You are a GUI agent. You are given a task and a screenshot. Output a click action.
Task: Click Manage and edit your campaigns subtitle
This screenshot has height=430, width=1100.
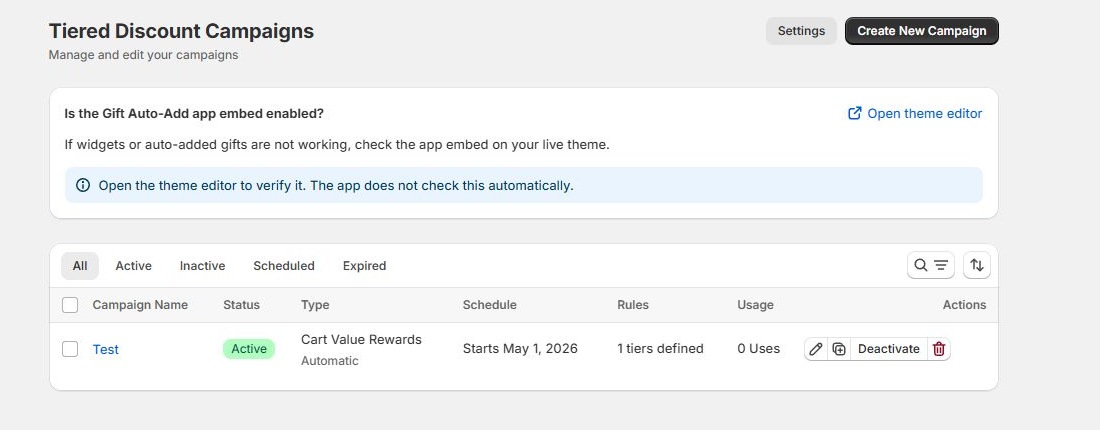[143, 55]
